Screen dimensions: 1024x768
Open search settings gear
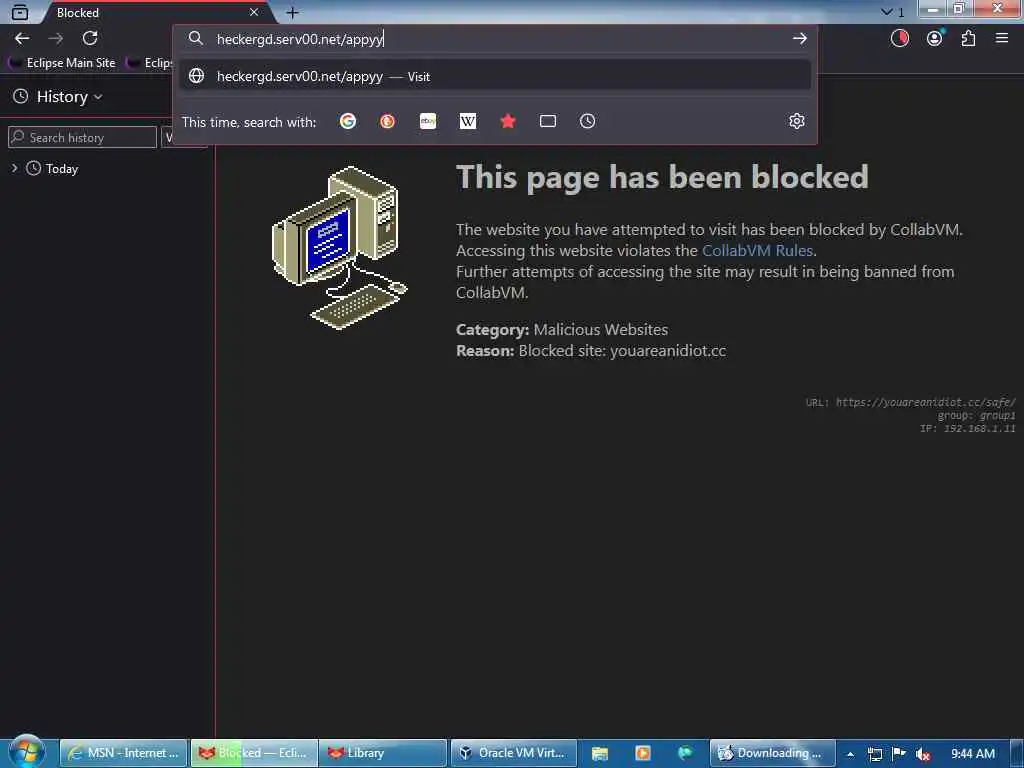(x=797, y=121)
